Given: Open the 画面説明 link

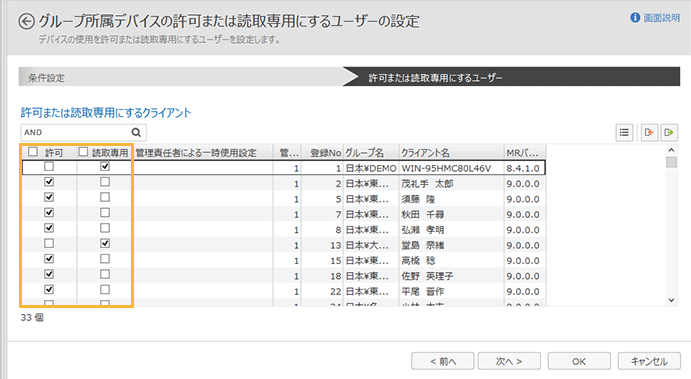Looking at the screenshot, I should click(x=661, y=18).
